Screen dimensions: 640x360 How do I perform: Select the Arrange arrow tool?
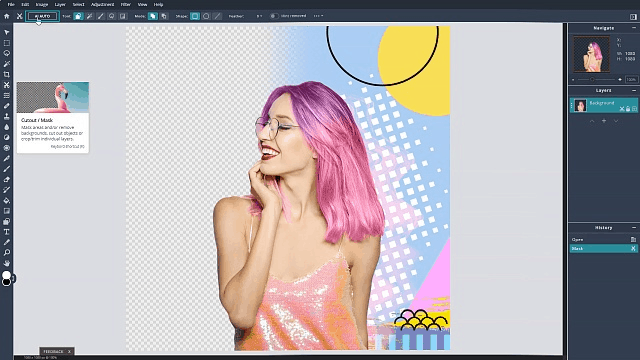(x=7, y=32)
